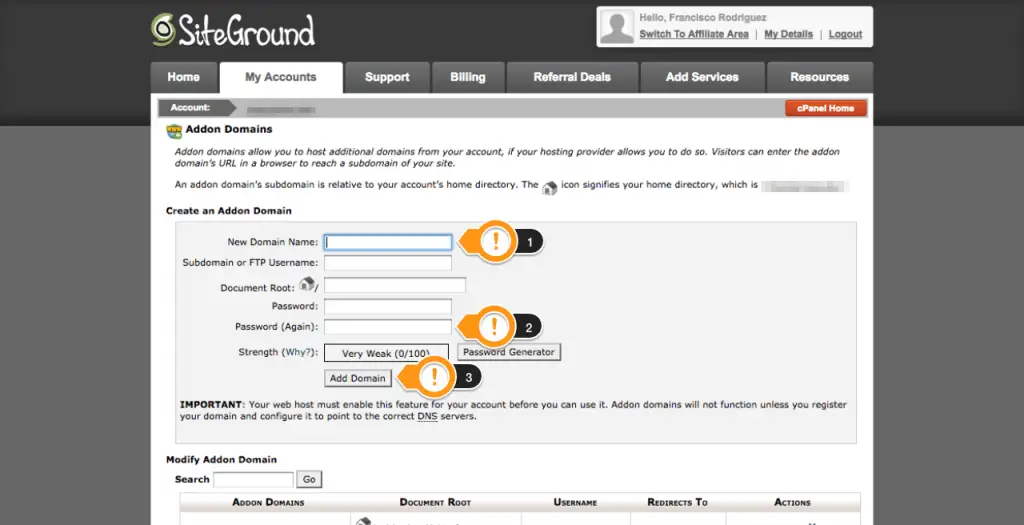Click home directory icon beside Document Root

click(306, 284)
